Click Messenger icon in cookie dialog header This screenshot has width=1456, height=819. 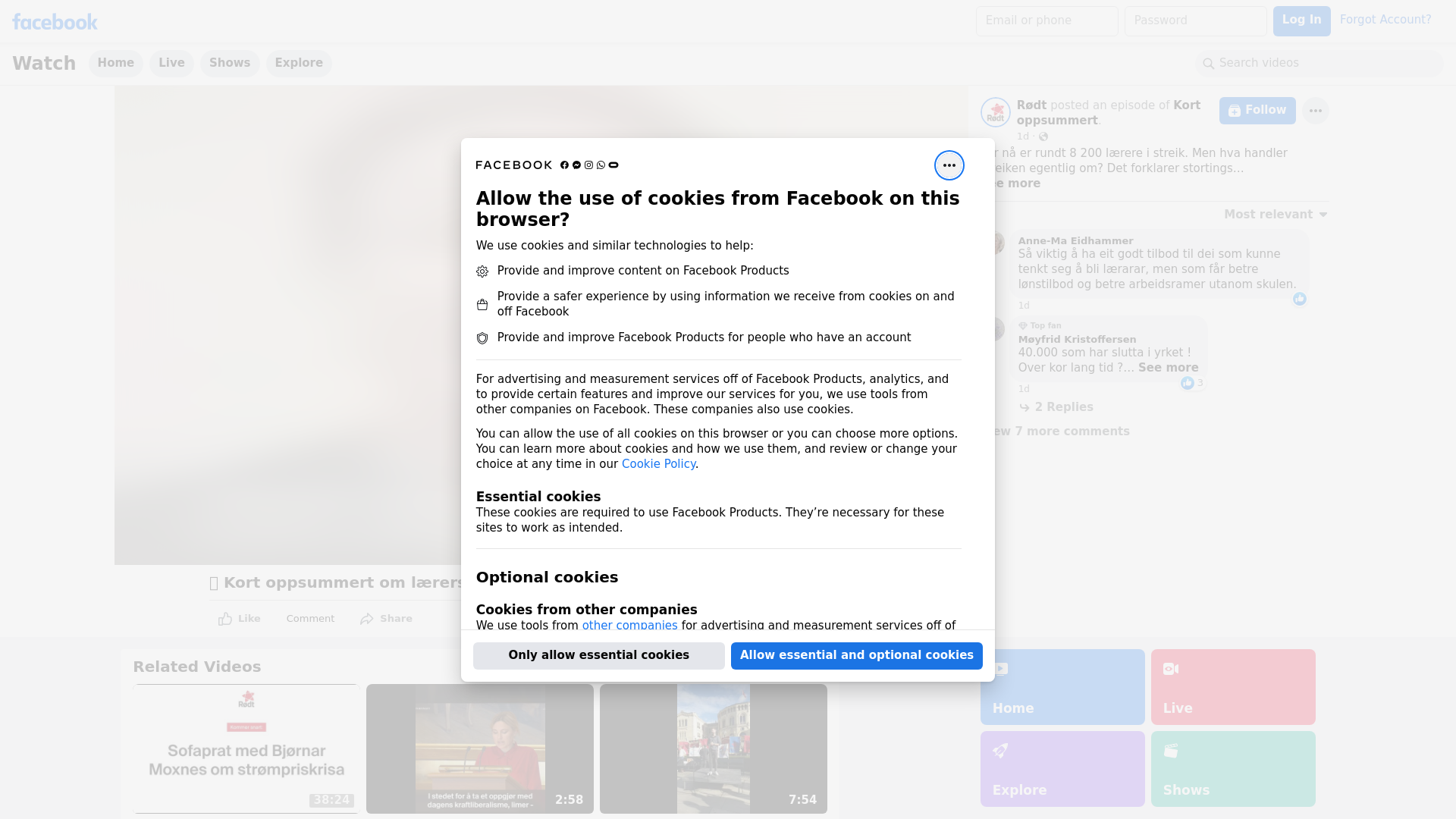pyautogui.click(x=576, y=165)
